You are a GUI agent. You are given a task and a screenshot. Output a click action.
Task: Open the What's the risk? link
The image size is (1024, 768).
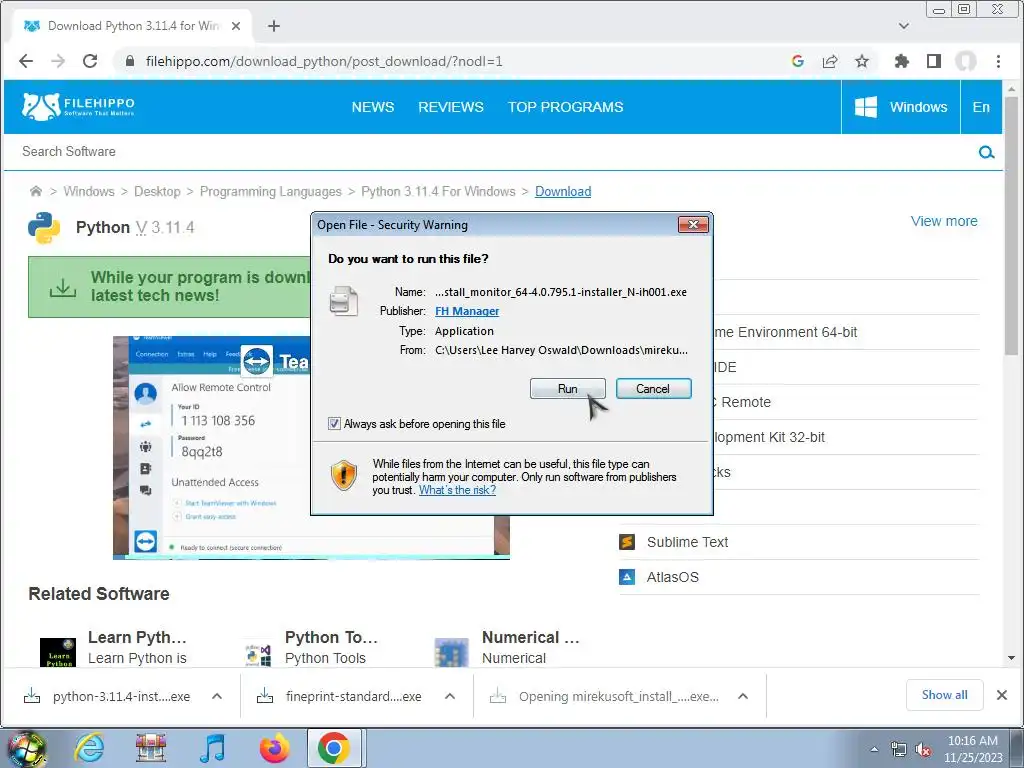(x=457, y=490)
